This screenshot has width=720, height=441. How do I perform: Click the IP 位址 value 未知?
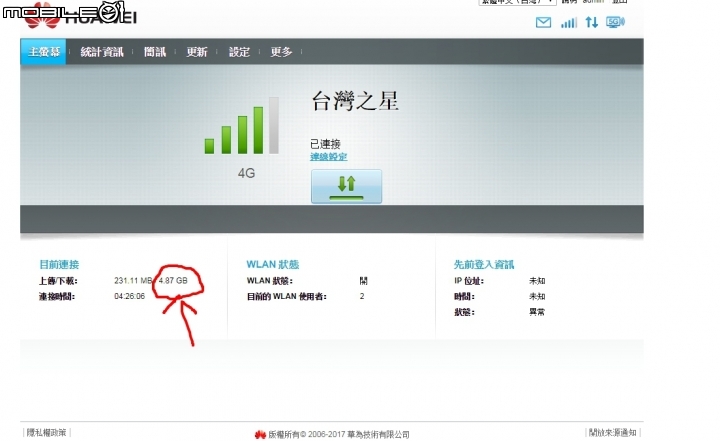click(x=537, y=281)
